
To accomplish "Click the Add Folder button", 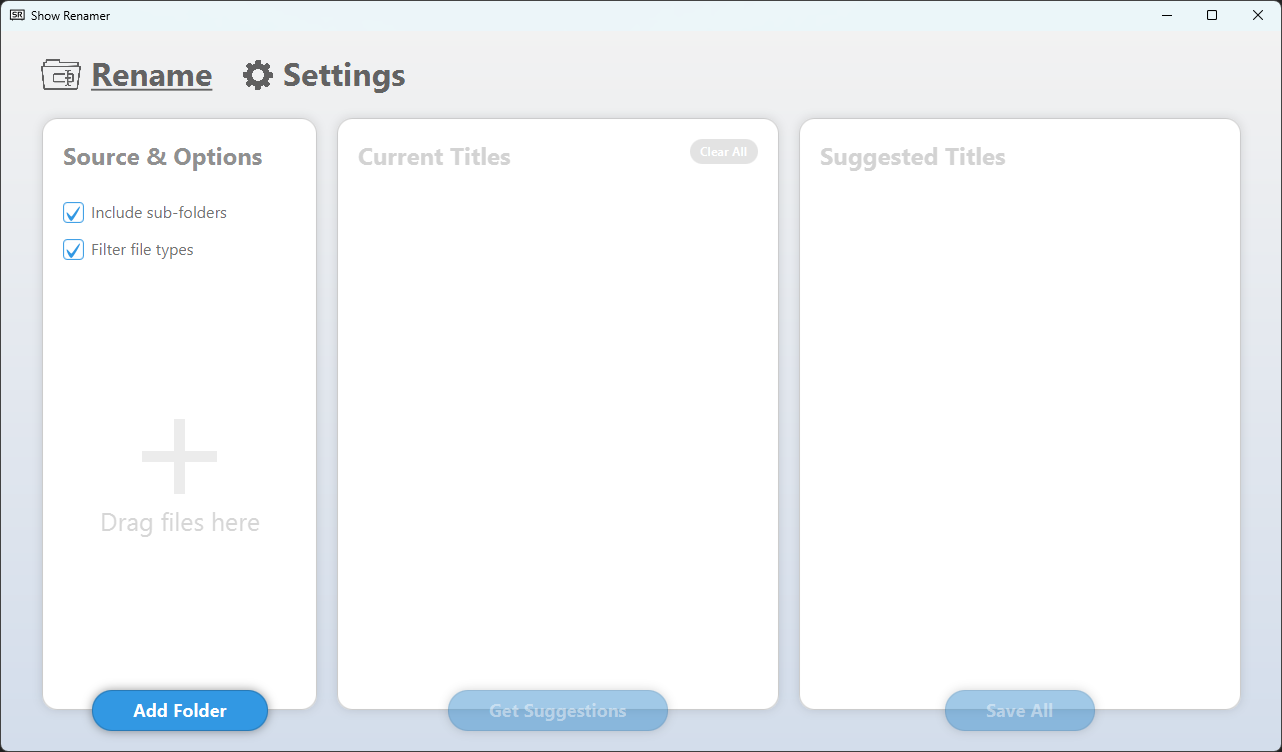I will tap(180, 711).
